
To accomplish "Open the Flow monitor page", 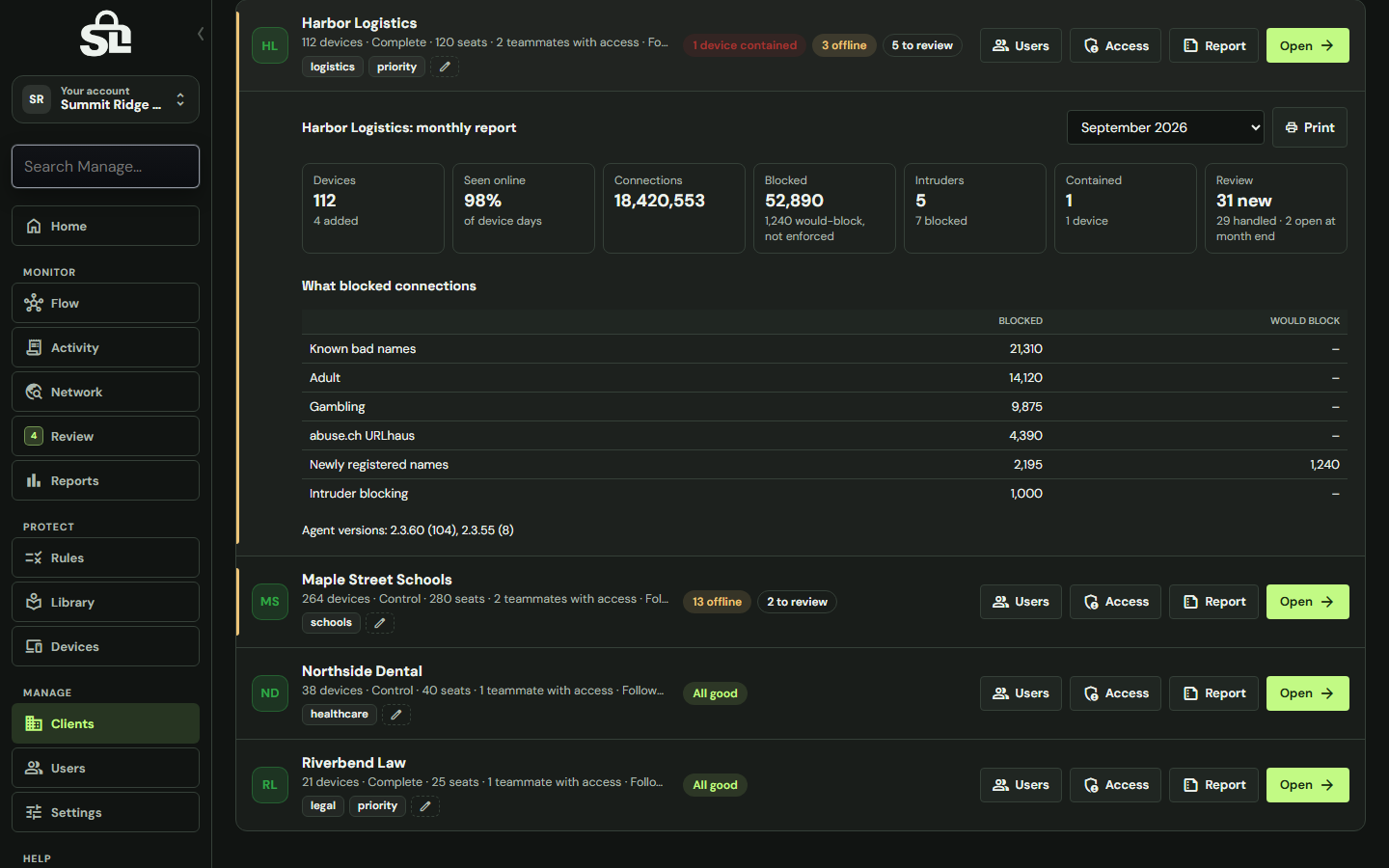I will tap(105, 303).
